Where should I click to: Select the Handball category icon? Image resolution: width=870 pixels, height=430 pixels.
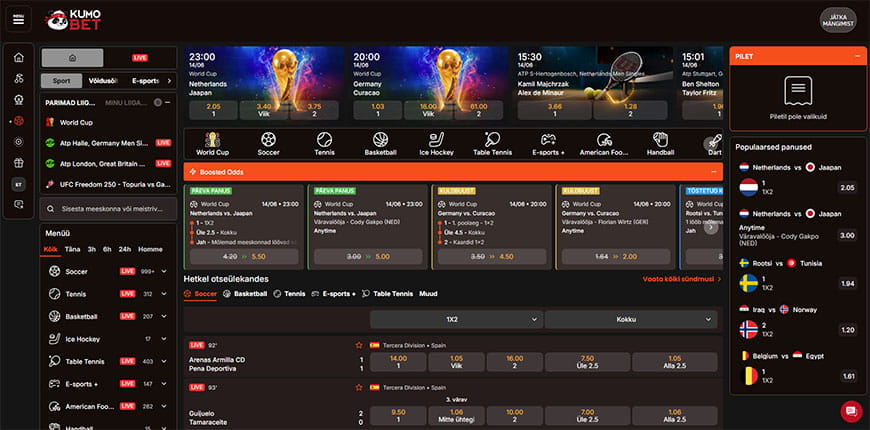pyautogui.click(x=660, y=144)
